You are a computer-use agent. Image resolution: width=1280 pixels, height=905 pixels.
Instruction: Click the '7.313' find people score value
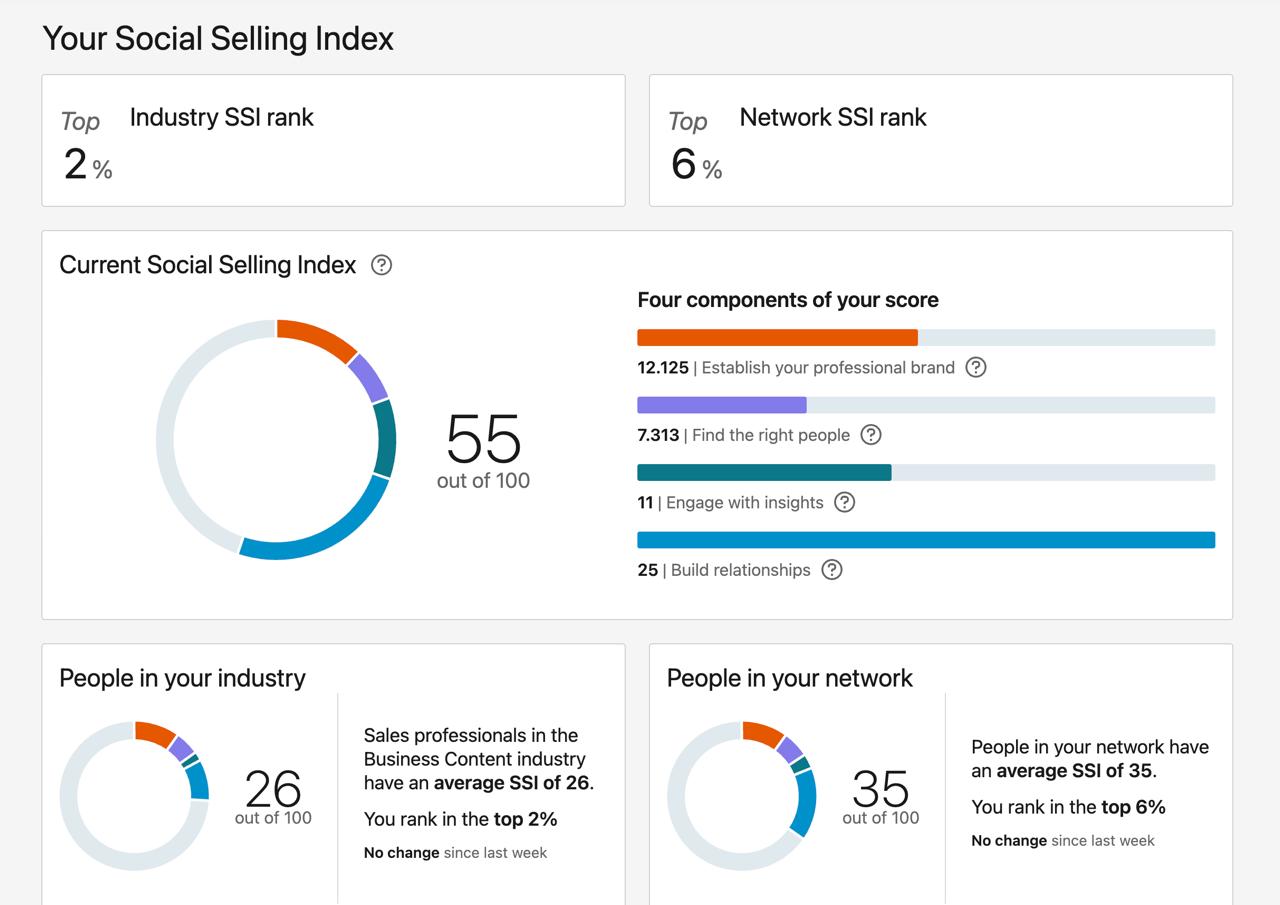pos(658,435)
